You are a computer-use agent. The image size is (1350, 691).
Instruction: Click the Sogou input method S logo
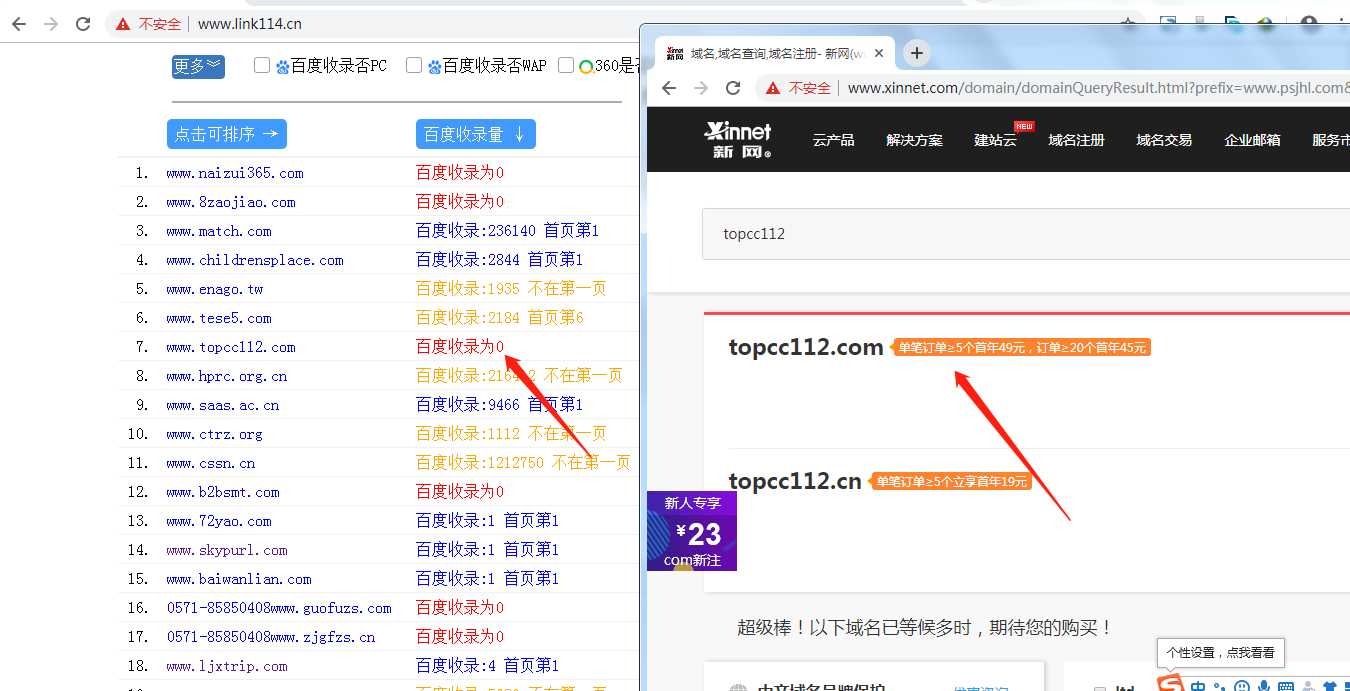[x=1170, y=684]
